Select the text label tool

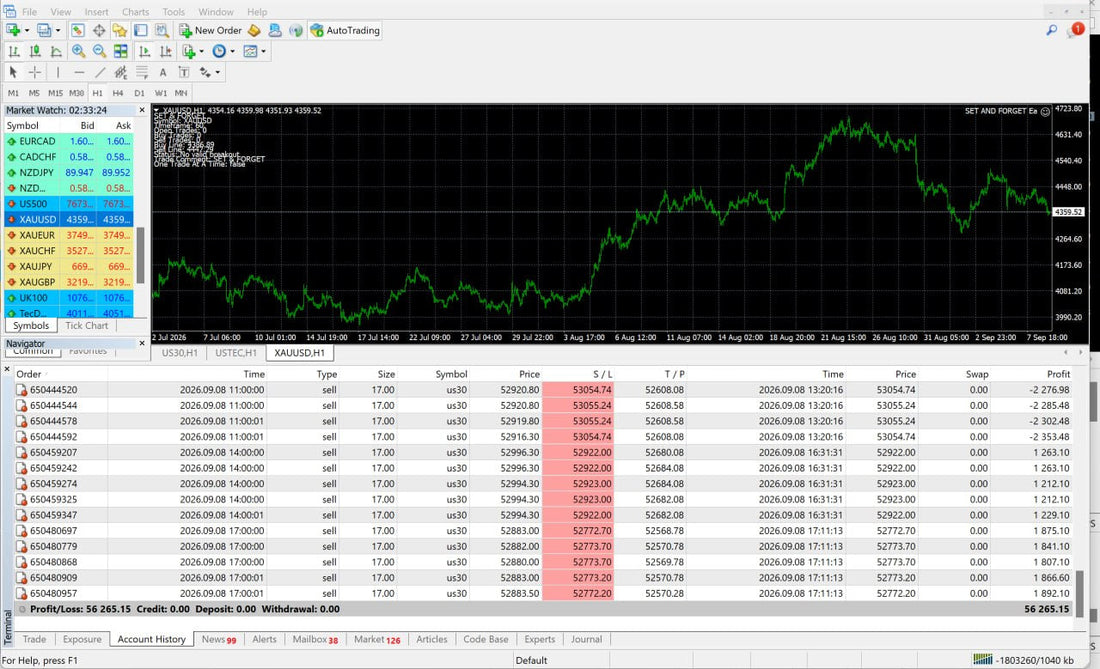[184, 72]
